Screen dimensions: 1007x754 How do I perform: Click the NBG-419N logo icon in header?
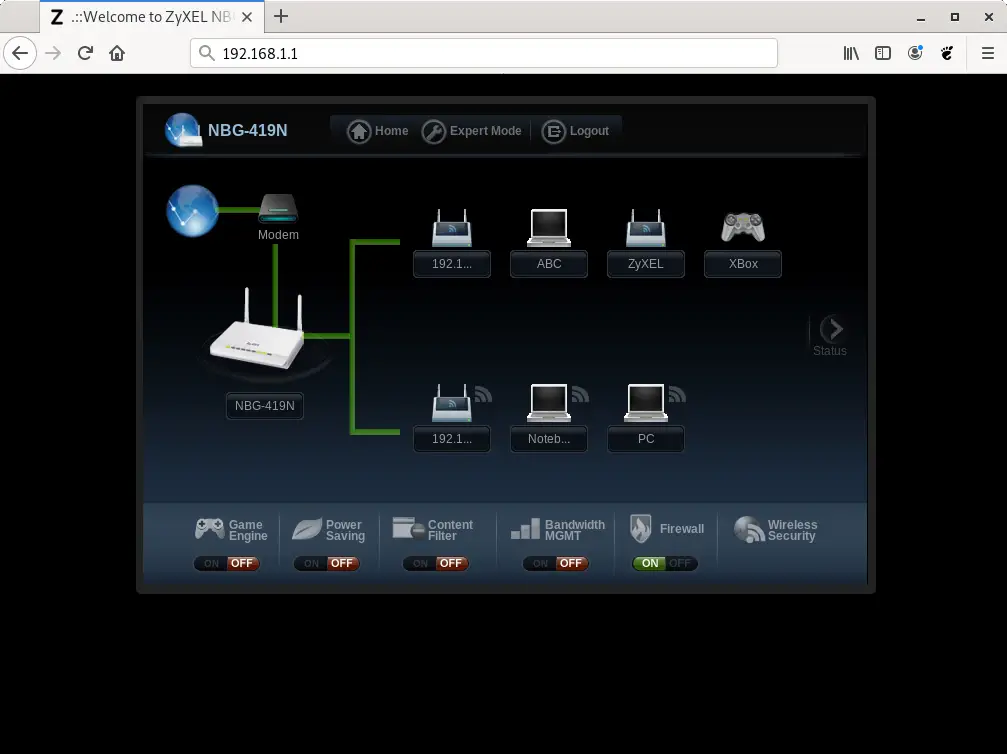pyautogui.click(x=183, y=130)
